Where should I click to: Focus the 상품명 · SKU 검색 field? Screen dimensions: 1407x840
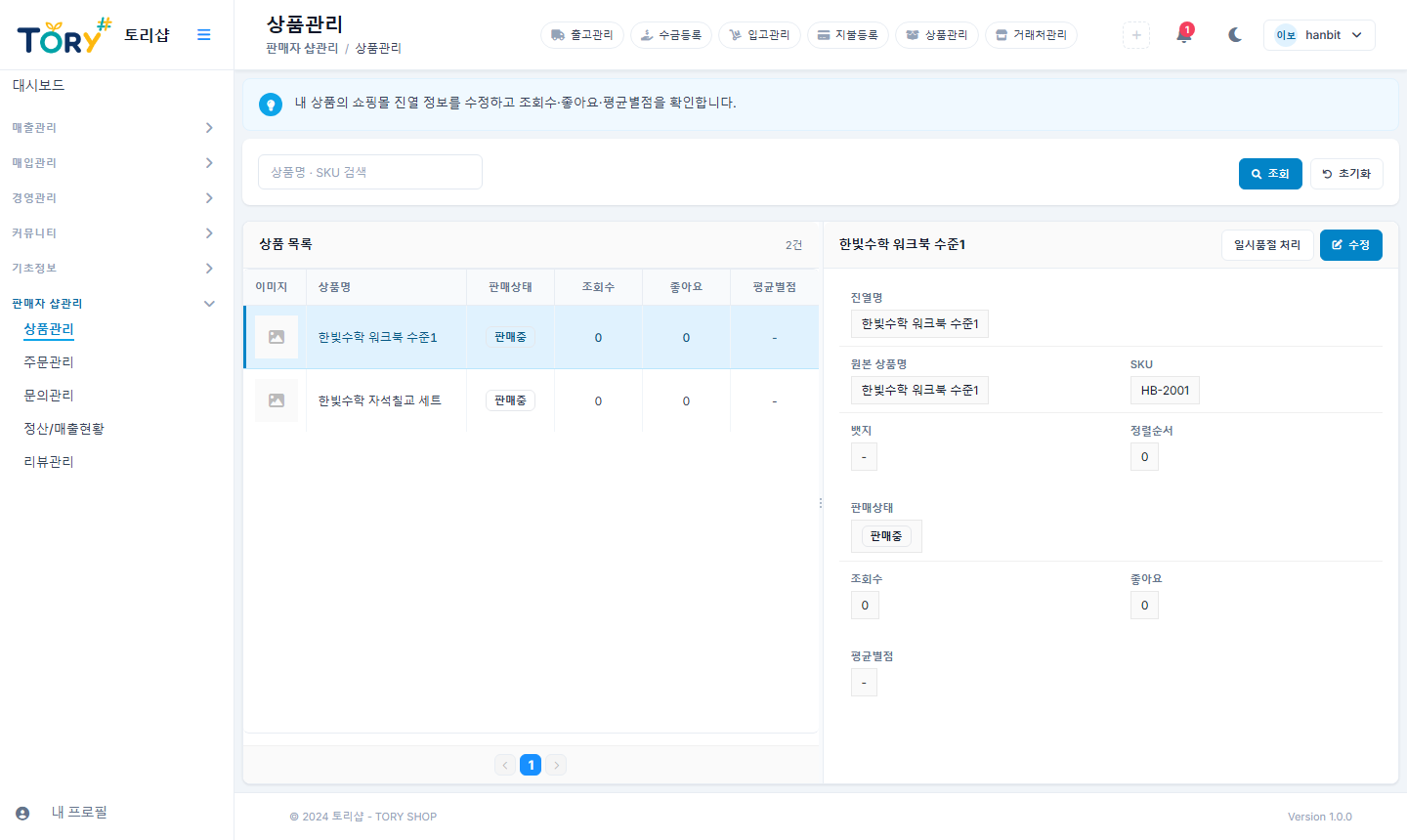click(370, 172)
